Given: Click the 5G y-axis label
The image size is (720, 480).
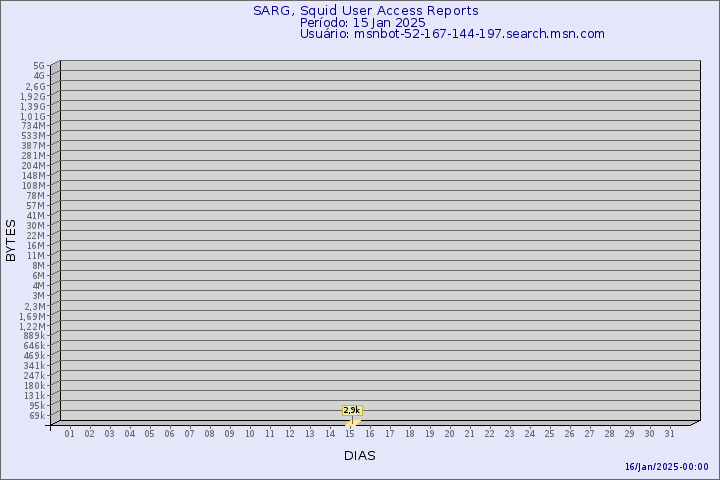Looking at the screenshot, I should pyautogui.click(x=39, y=66).
